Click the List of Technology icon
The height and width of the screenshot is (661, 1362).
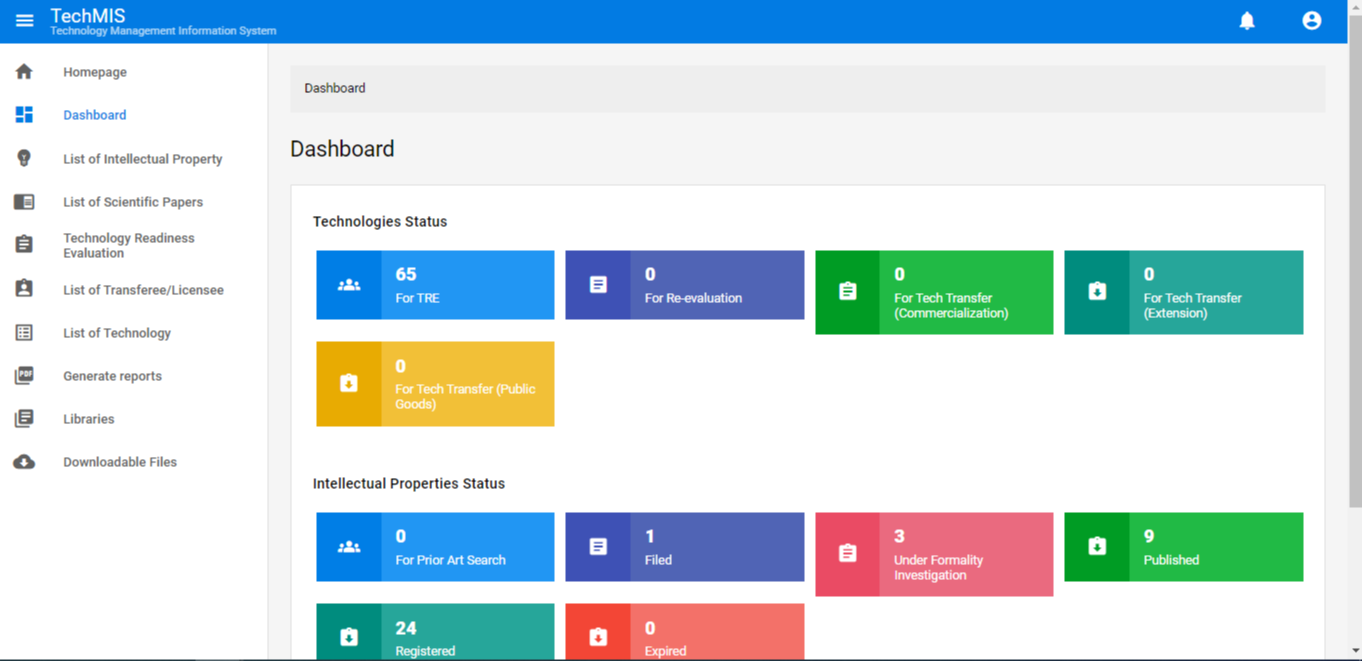point(24,333)
